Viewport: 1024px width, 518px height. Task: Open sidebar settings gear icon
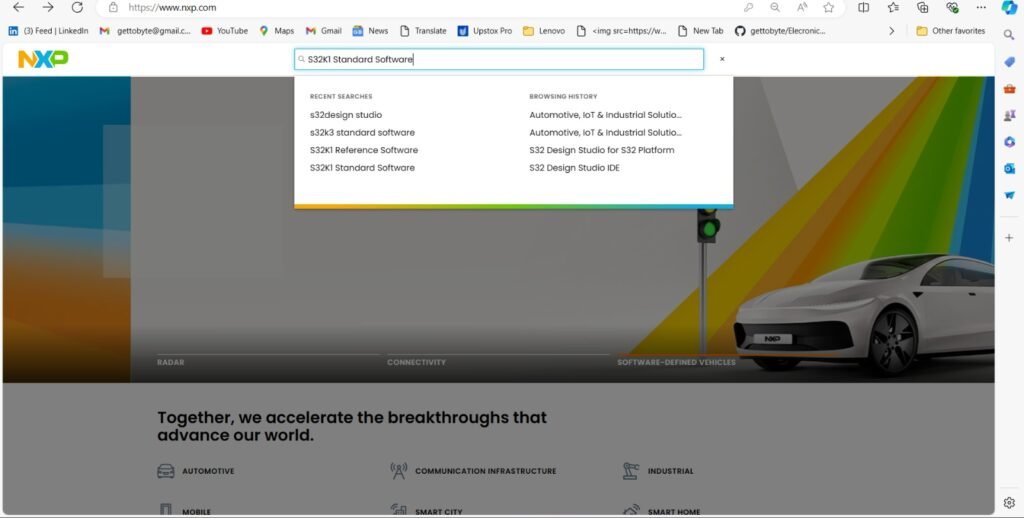pyautogui.click(x=1009, y=502)
